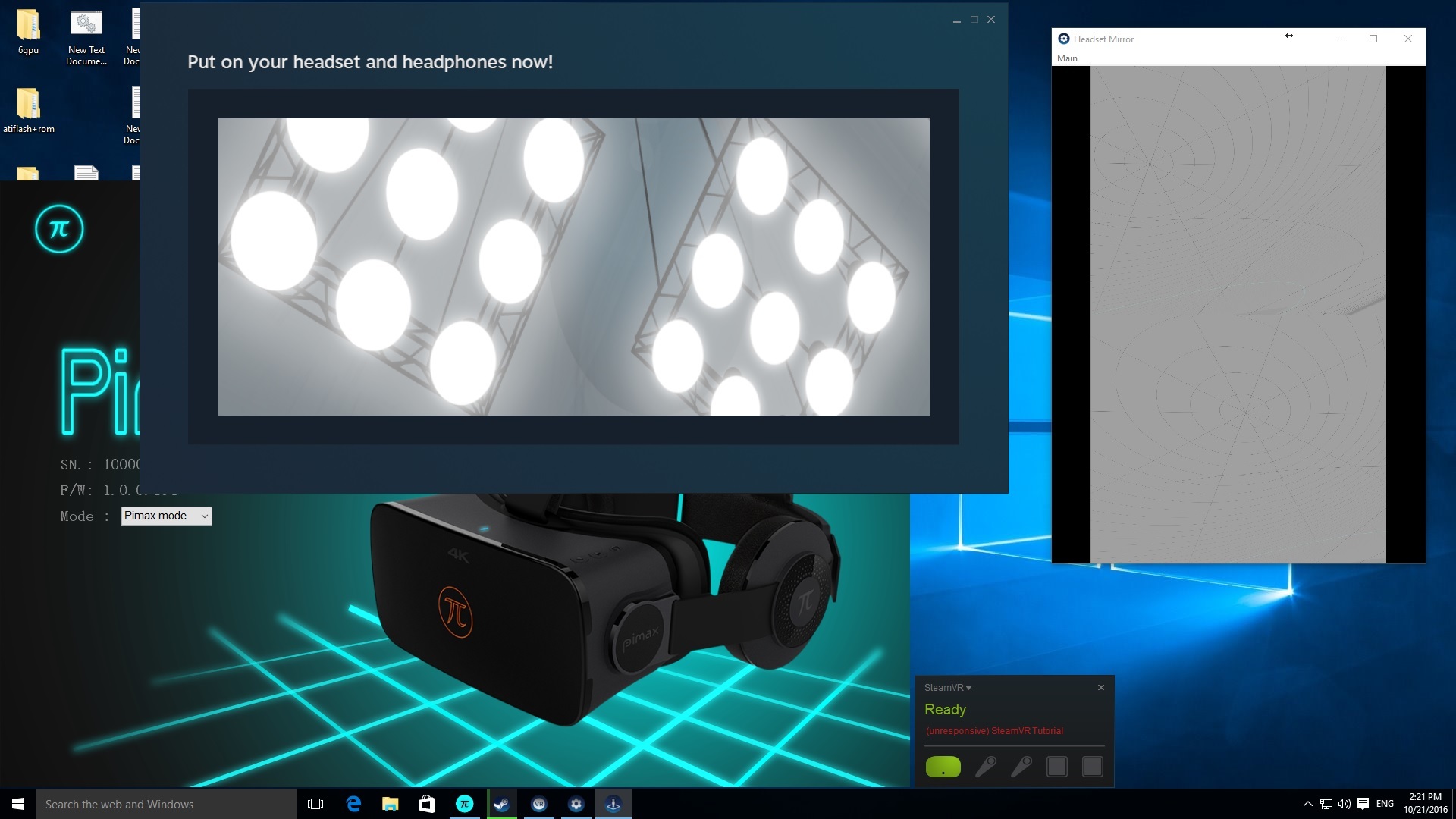Image resolution: width=1456 pixels, height=819 pixels.
Task: Maximize the SteamVR tutorial window
Action: 974,20
